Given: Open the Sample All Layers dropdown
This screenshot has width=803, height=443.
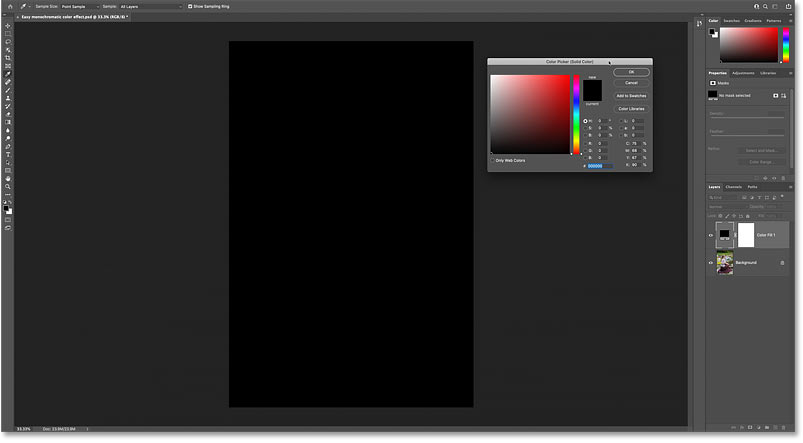Looking at the screenshot, I should [151, 7].
